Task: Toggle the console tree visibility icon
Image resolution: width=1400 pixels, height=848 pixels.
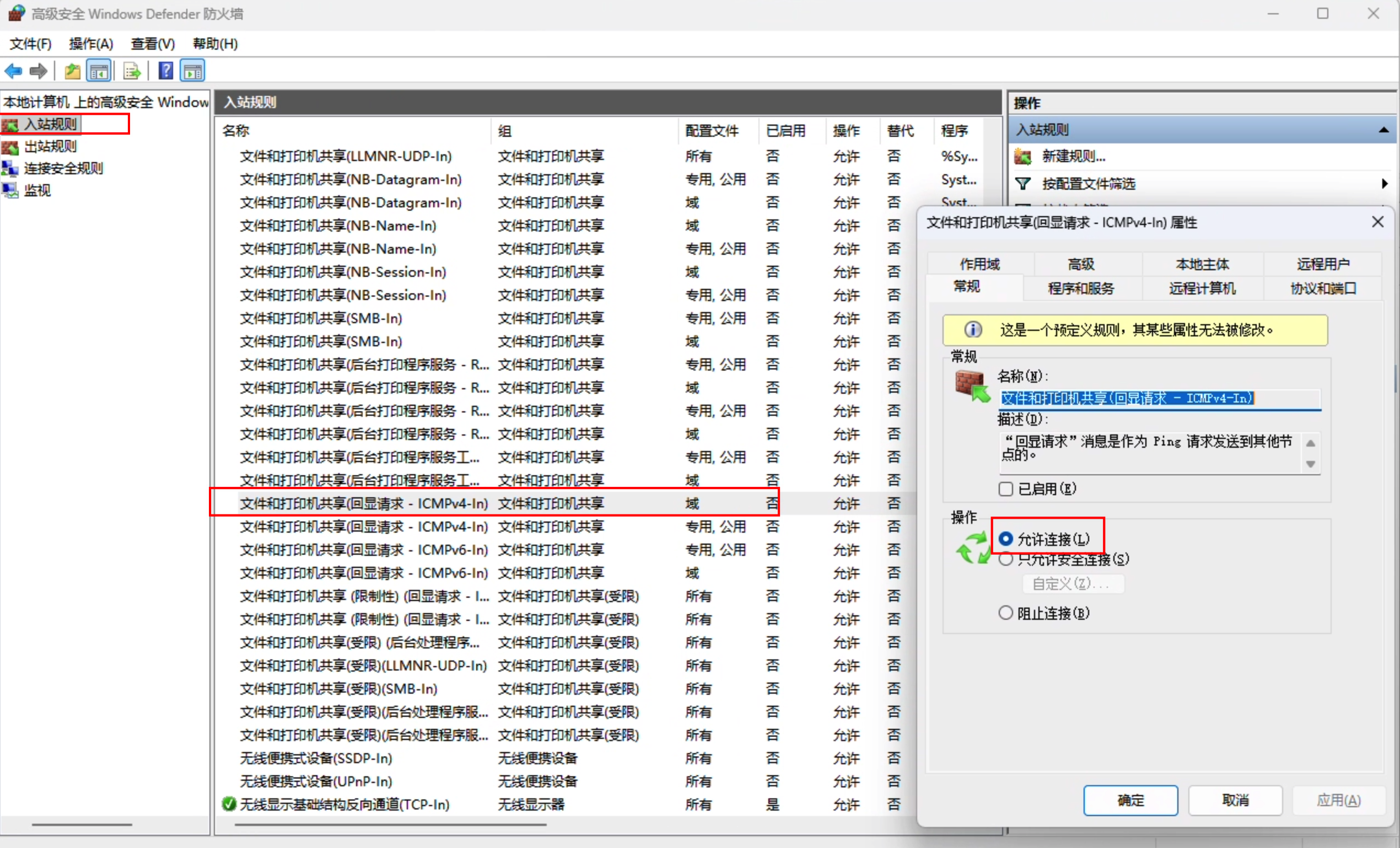Action: click(x=99, y=71)
